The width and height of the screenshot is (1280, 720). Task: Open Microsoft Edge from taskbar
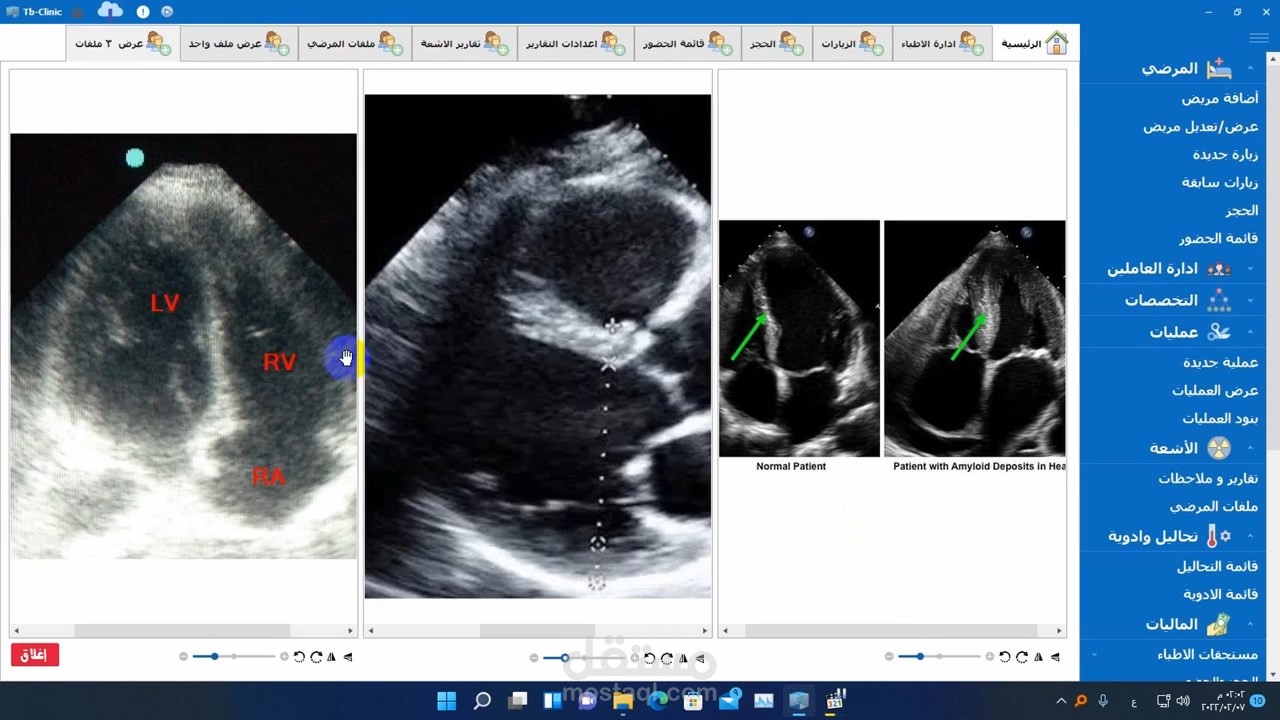click(x=658, y=700)
